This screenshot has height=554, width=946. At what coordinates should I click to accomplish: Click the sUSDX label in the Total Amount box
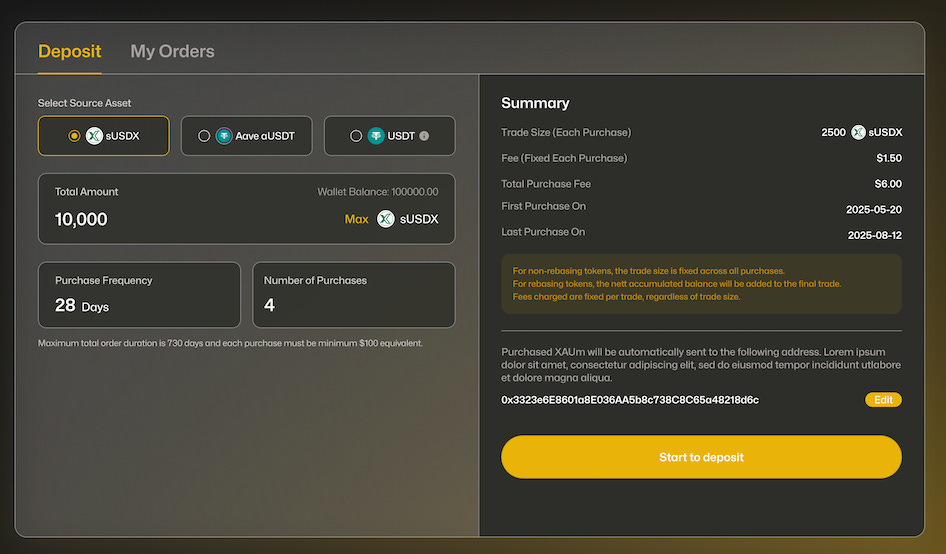click(419, 219)
